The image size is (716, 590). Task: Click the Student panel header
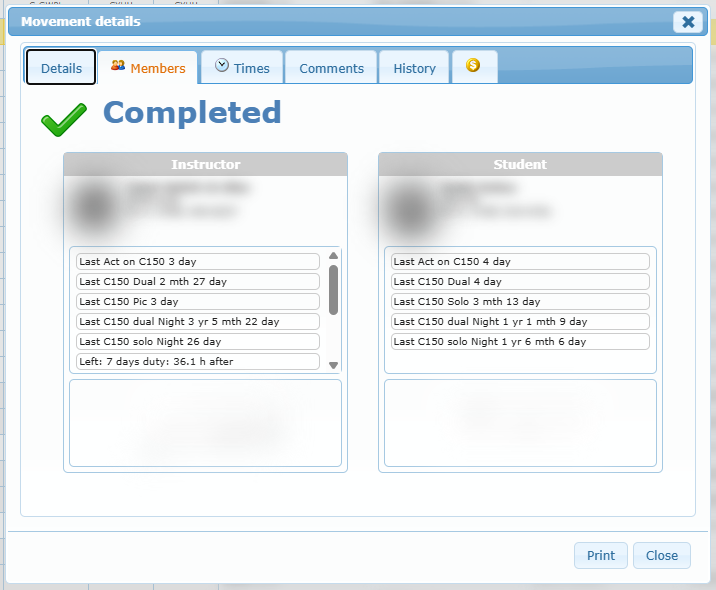(x=520, y=164)
